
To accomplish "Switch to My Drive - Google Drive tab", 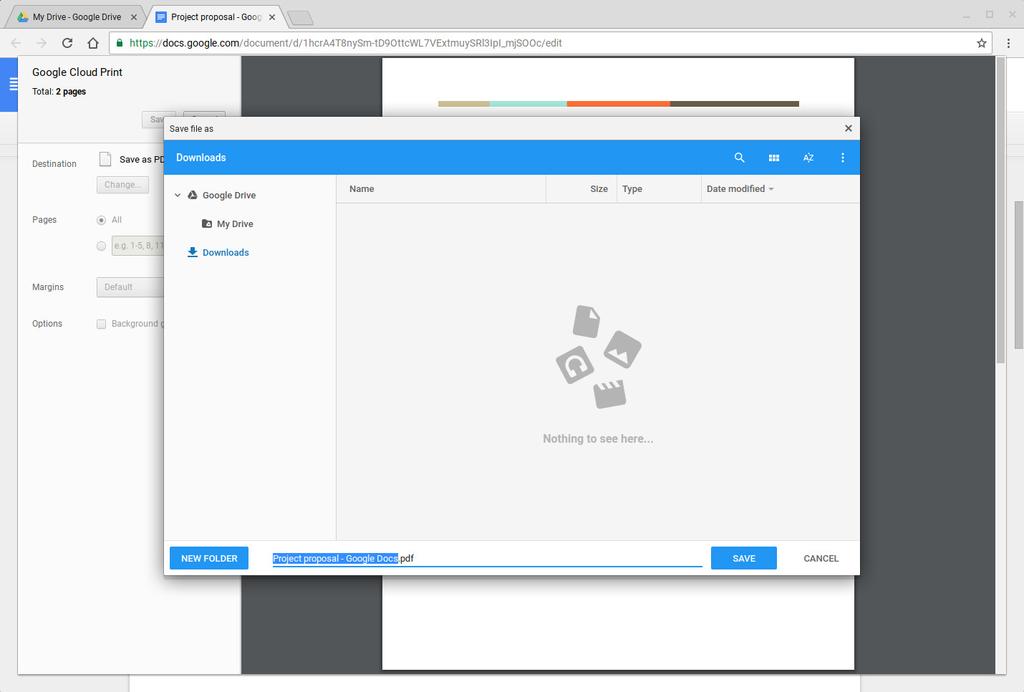I will tap(77, 17).
